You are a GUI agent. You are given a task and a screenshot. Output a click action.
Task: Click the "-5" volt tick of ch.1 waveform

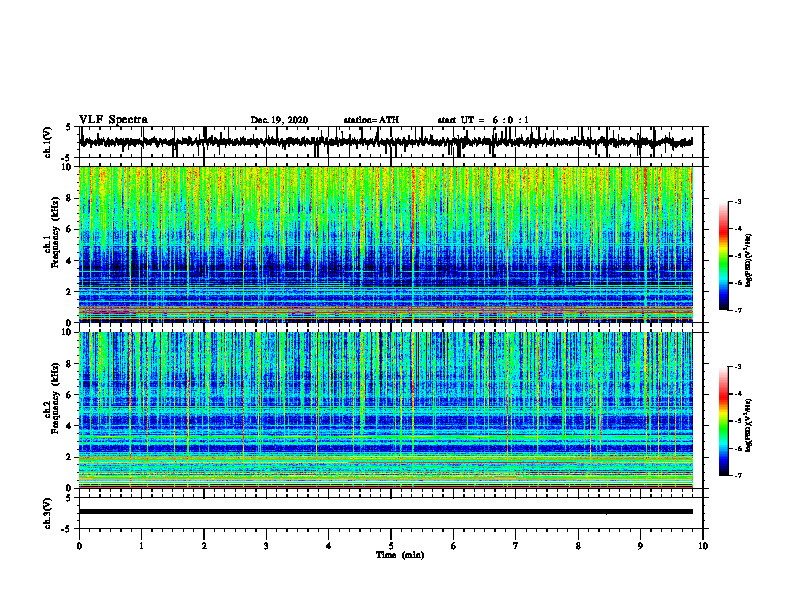(x=67, y=158)
